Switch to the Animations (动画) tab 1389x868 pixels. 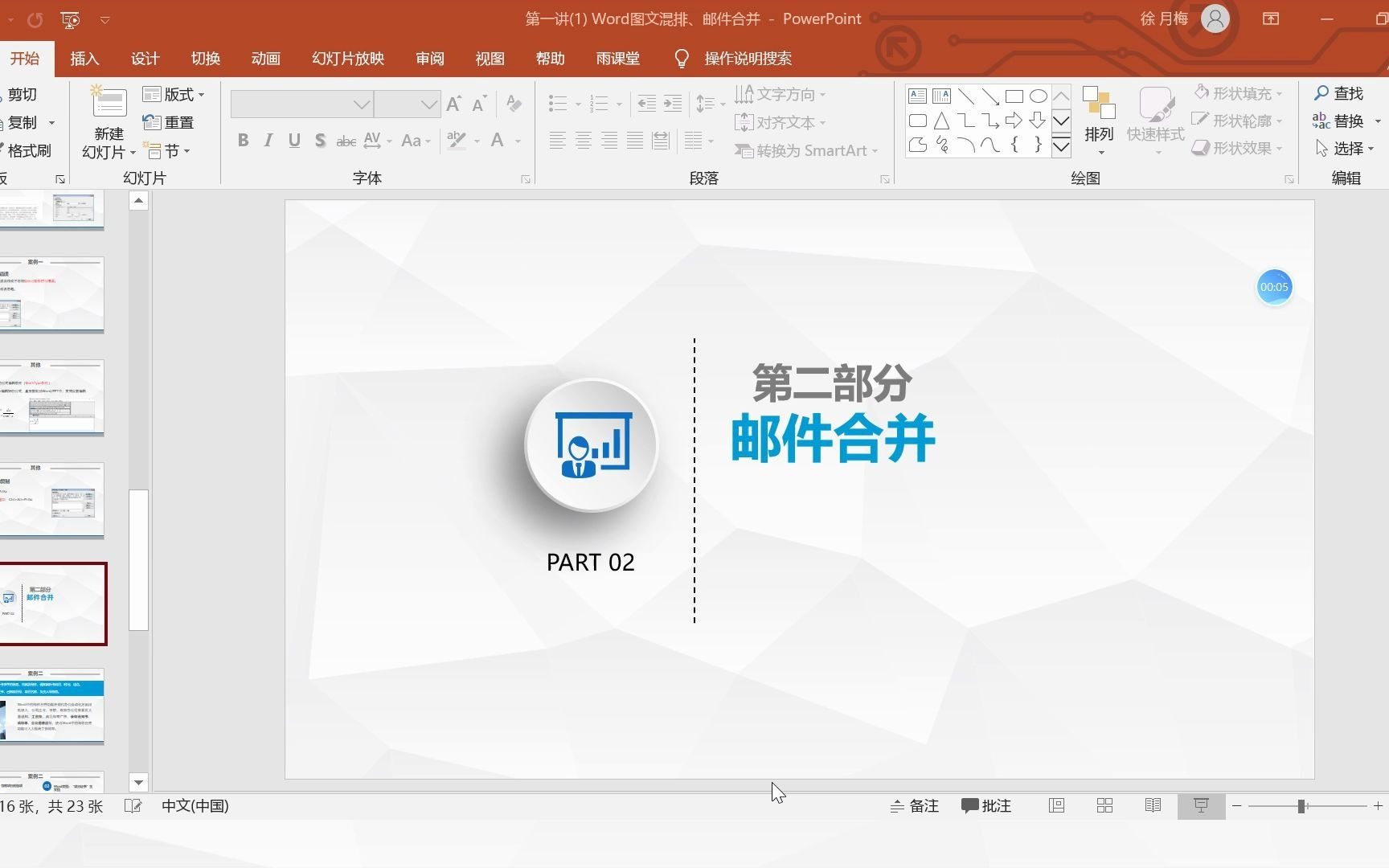click(265, 59)
